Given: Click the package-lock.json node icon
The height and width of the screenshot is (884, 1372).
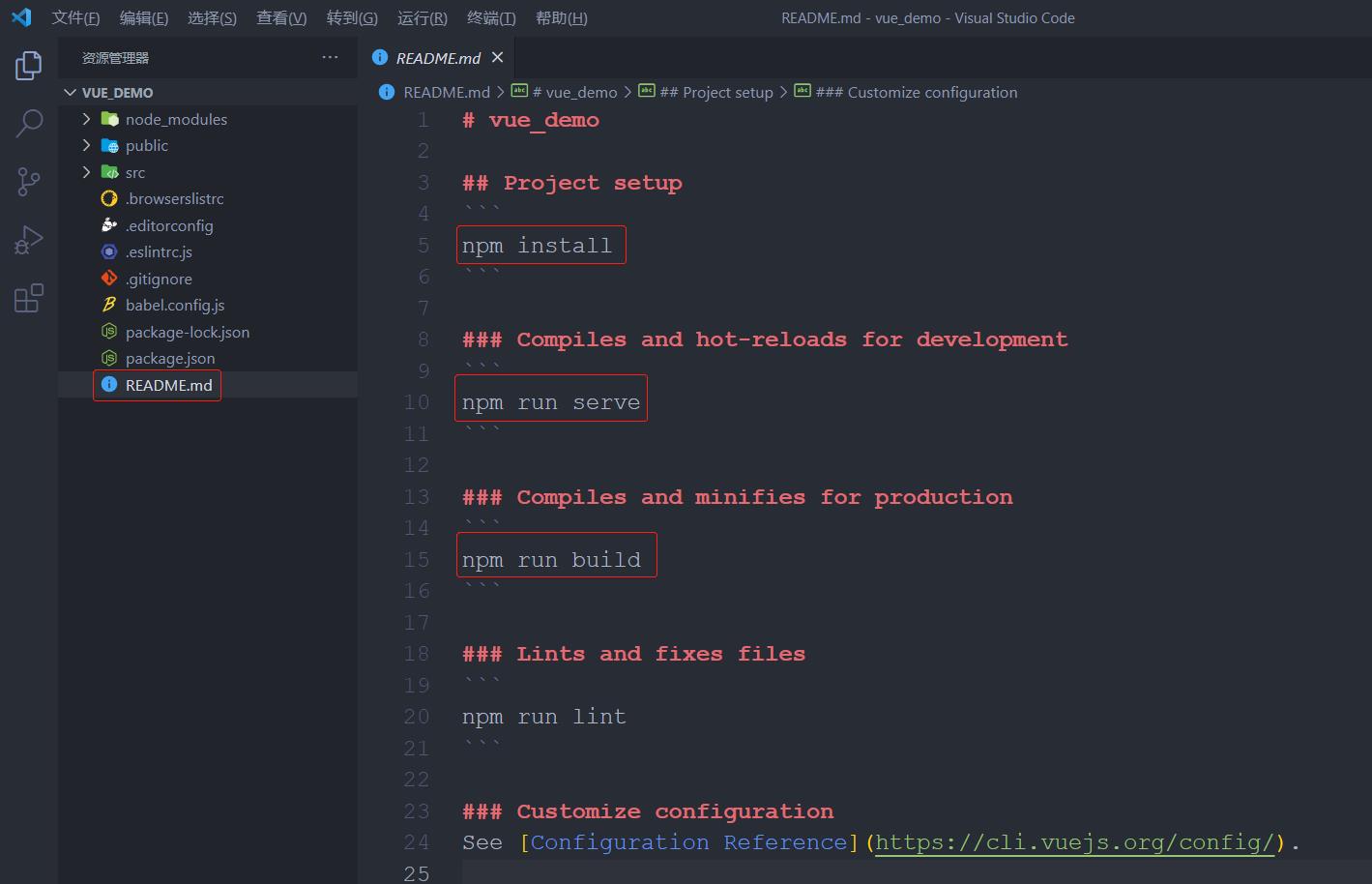Looking at the screenshot, I should click(109, 332).
